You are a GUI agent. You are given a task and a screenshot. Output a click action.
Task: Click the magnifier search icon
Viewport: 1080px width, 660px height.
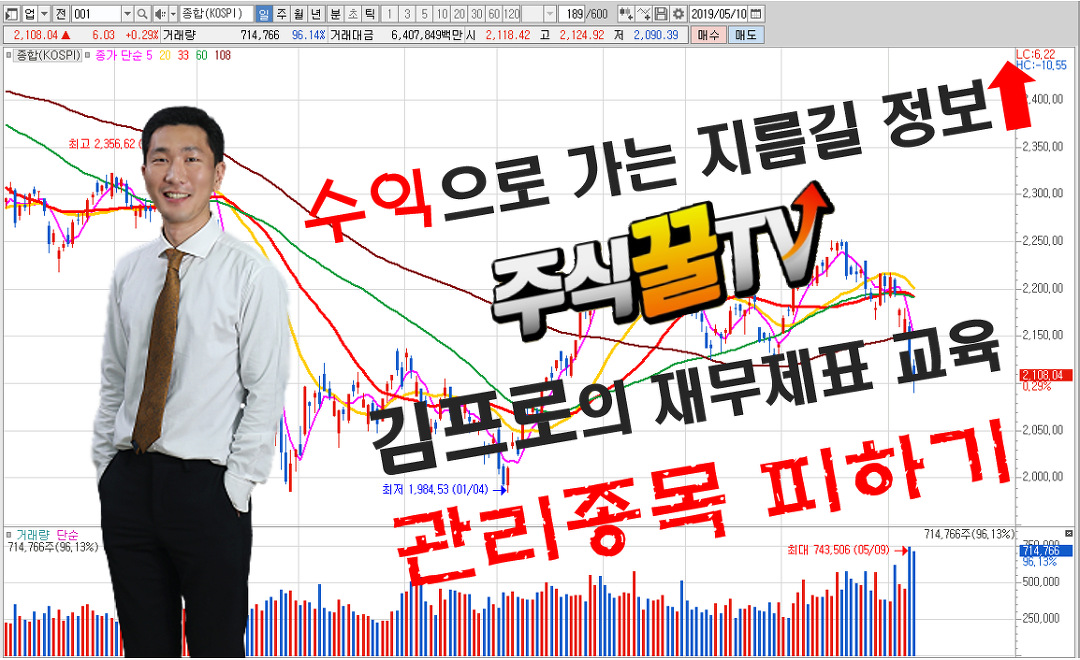(142, 14)
